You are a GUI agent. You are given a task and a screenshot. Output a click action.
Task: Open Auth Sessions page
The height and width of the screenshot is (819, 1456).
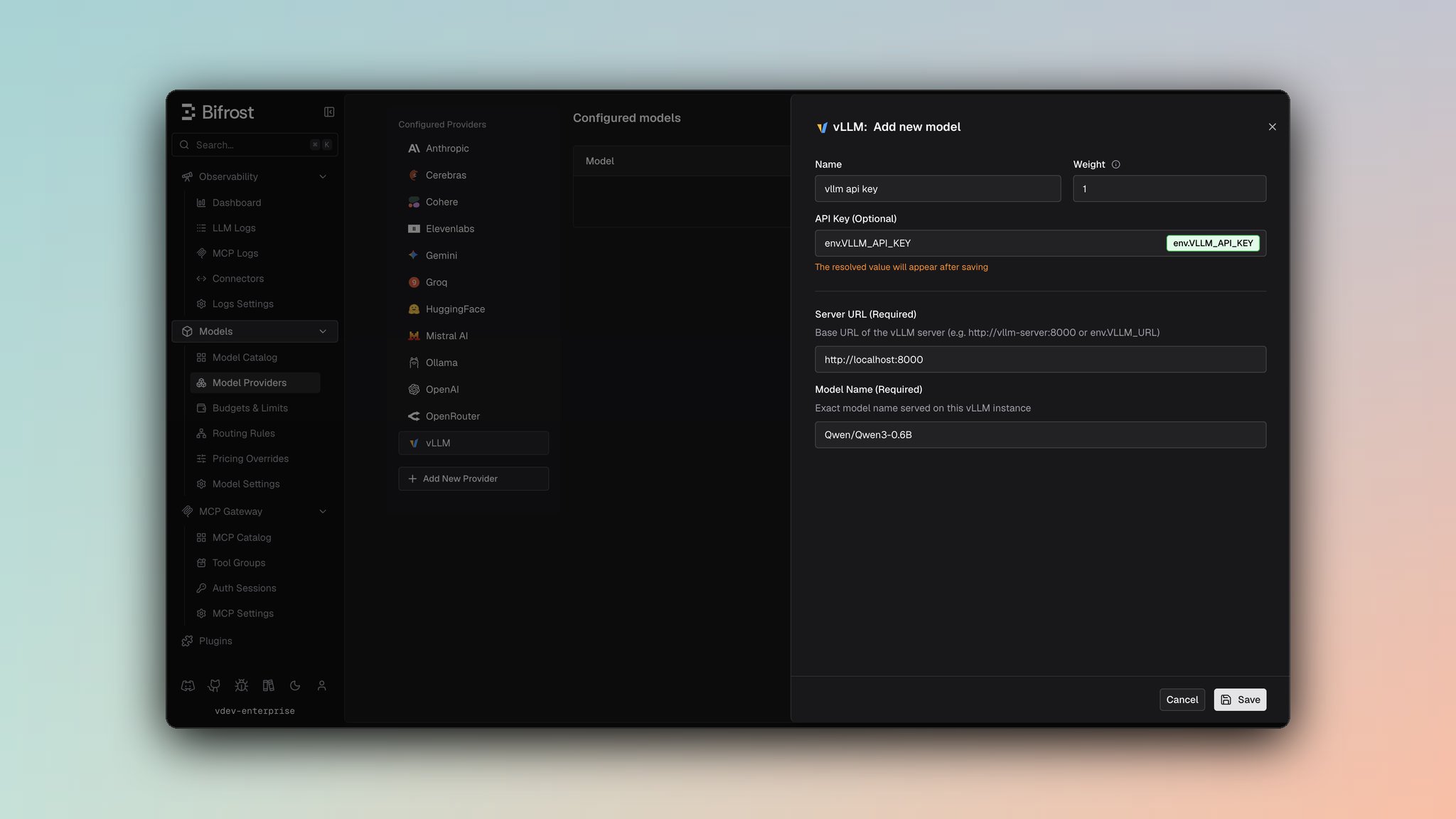click(x=255, y=588)
